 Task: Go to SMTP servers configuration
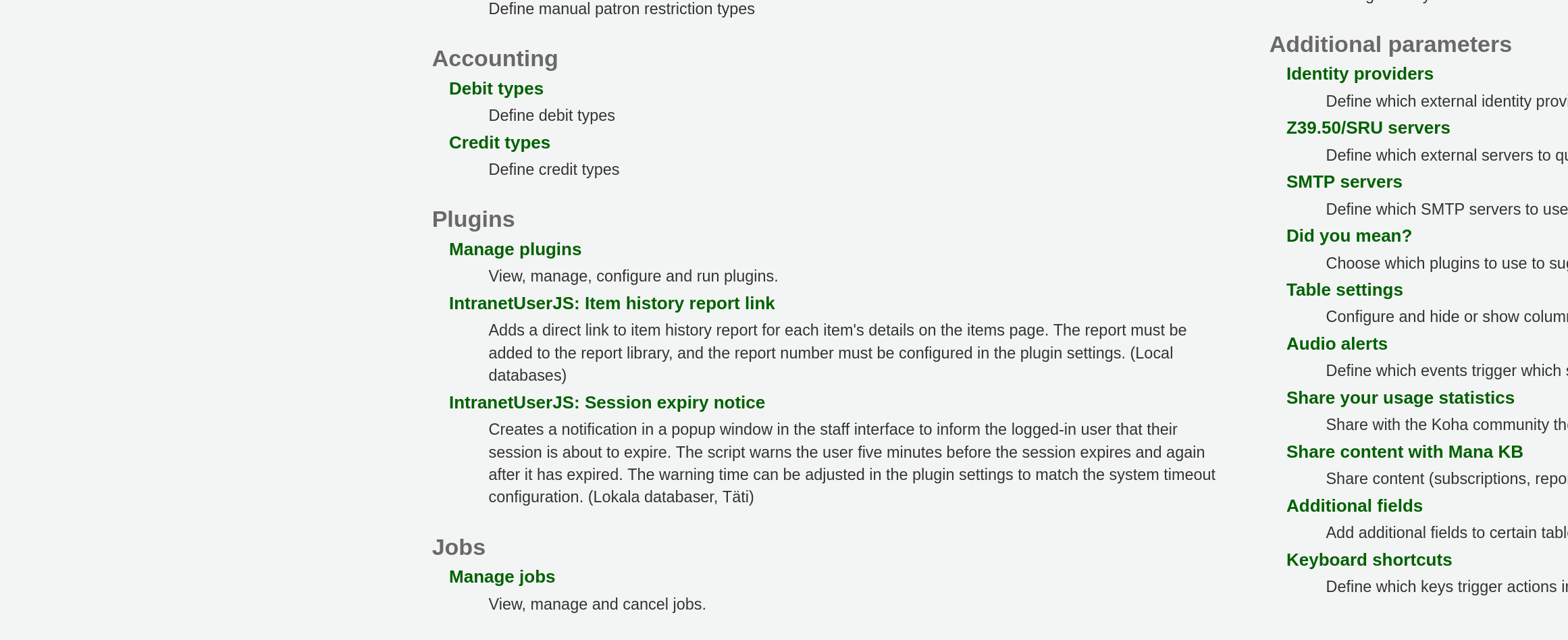pos(1344,182)
